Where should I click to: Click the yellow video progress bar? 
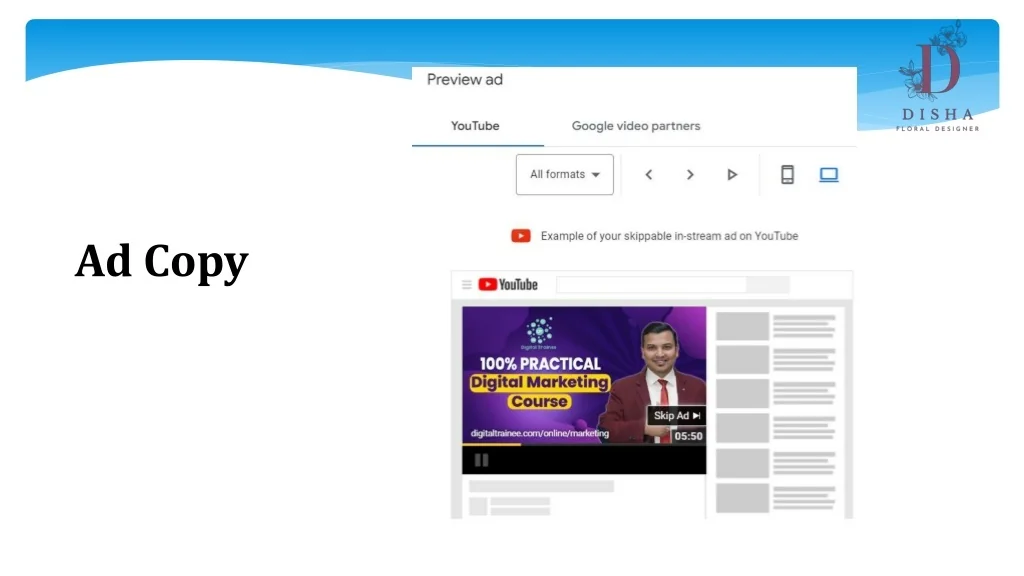click(490, 445)
